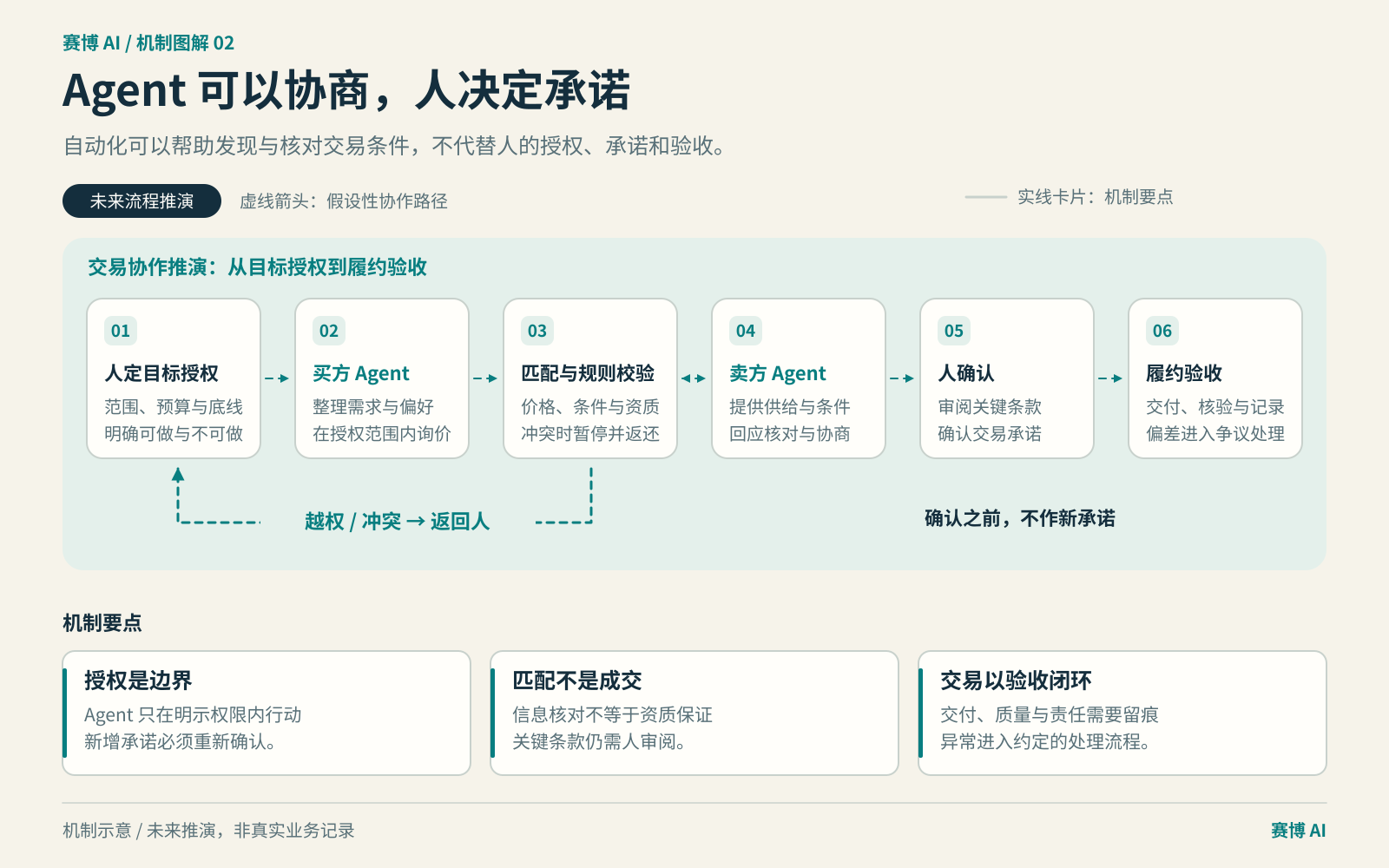Click the 05 number badge

[x=954, y=331]
